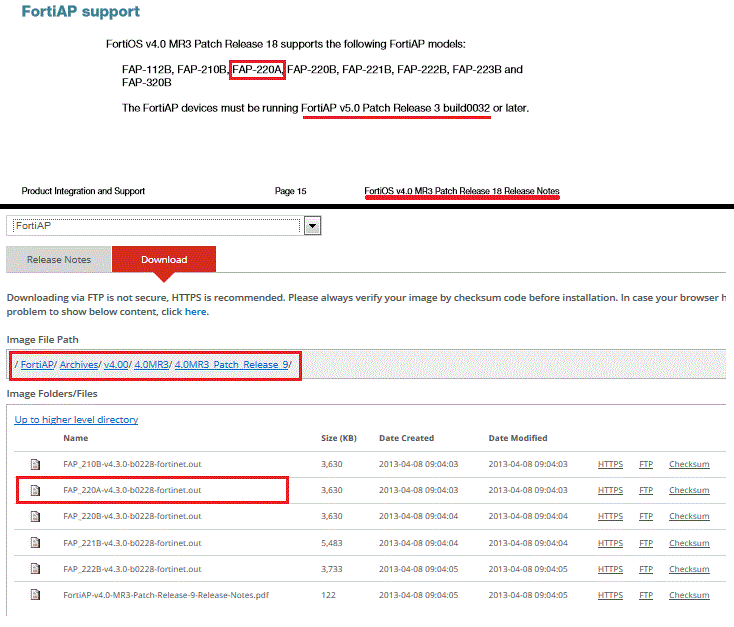Download FAP_222B firmware via FTP

coord(646,569)
